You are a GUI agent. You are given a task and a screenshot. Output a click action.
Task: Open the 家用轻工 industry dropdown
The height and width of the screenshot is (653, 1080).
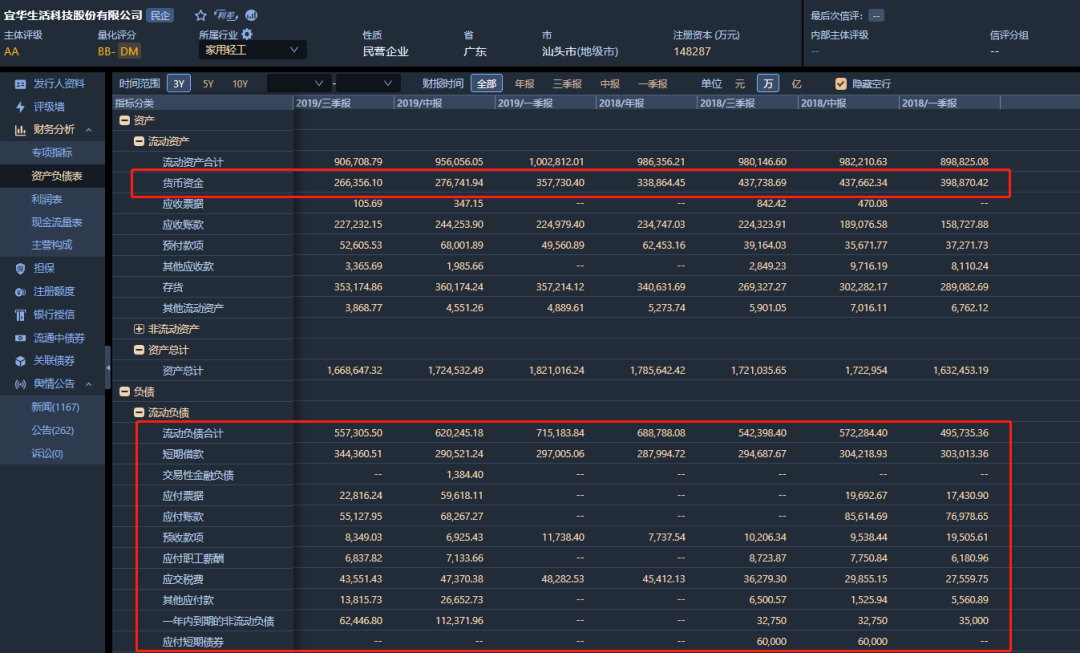pyautogui.click(x=252, y=49)
